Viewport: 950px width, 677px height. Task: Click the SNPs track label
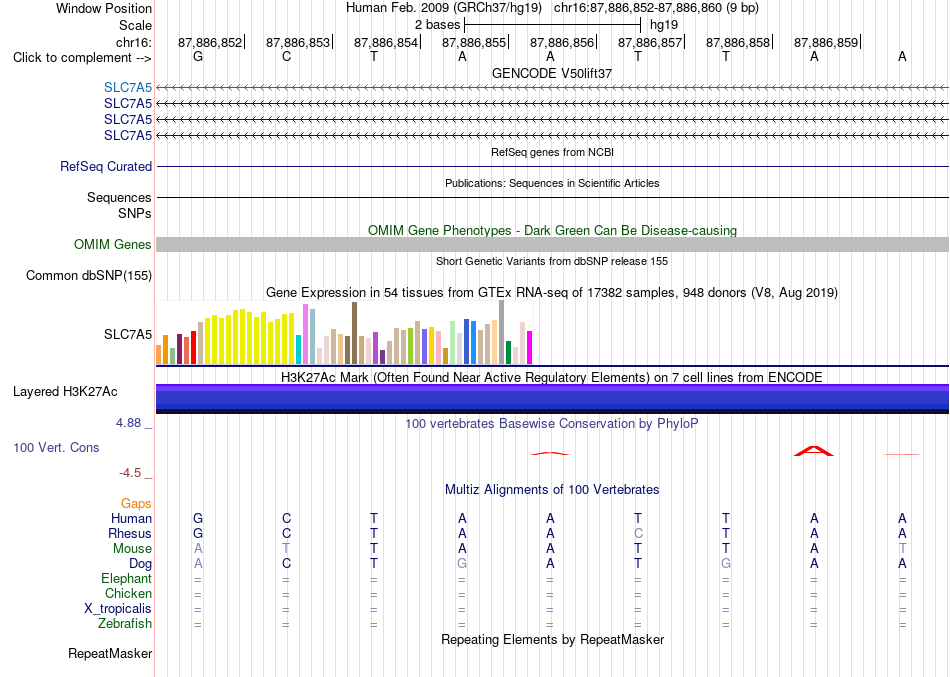click(135, 213)
